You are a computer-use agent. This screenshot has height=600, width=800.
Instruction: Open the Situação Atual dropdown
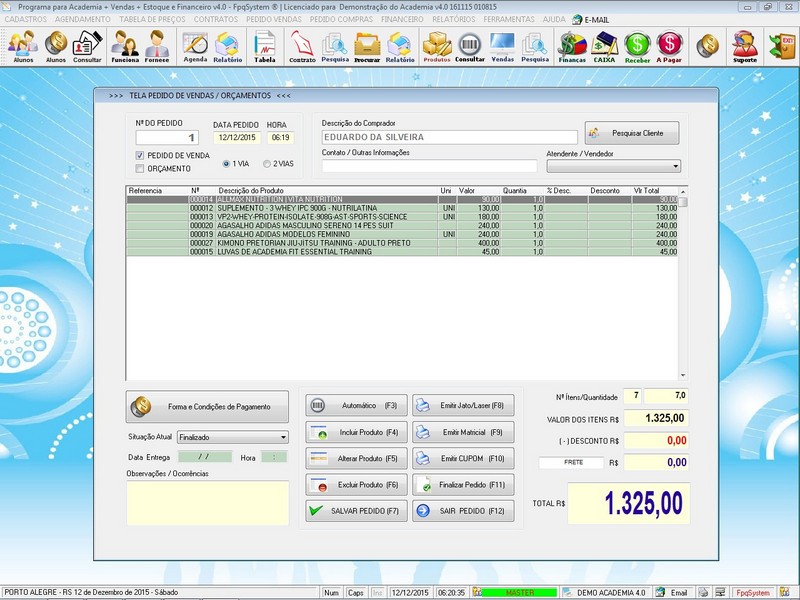283,437
